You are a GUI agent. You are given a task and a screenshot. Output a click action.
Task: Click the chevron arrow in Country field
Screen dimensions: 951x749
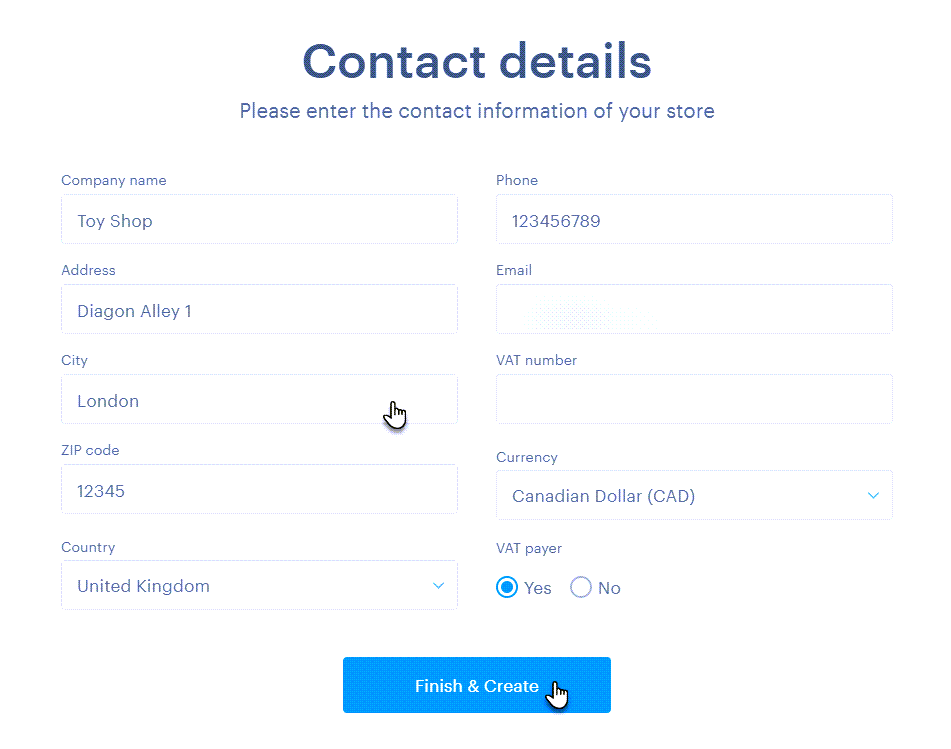pyautogui.click(x=438, y=586)
